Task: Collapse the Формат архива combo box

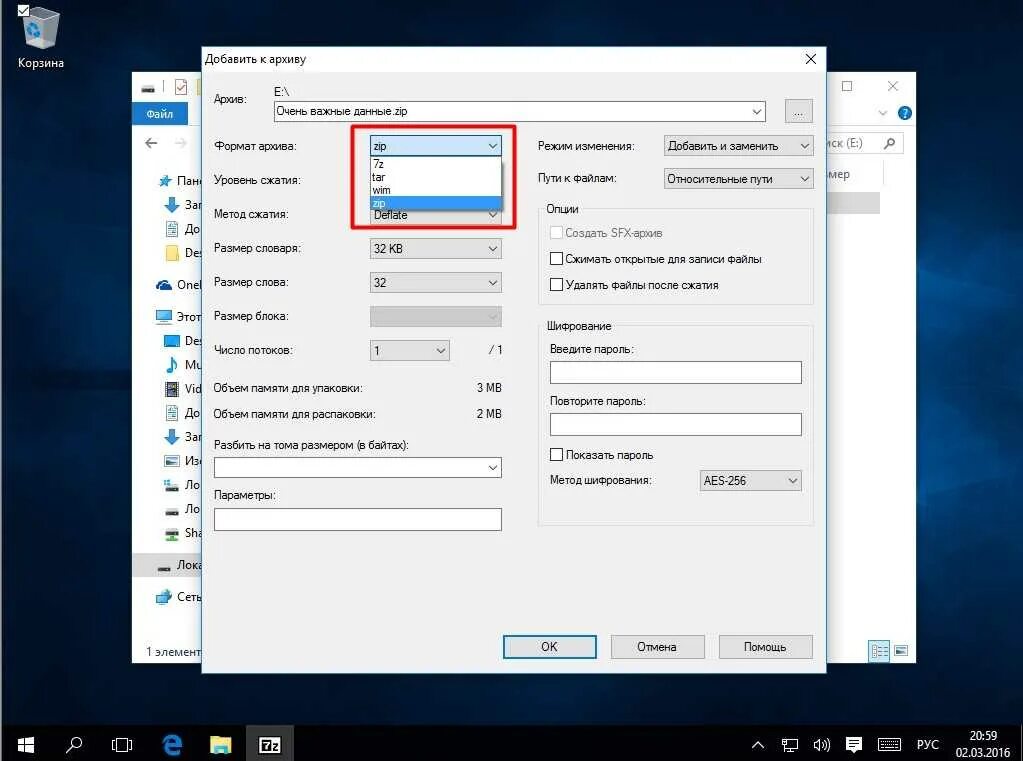Action: [x=493, y=146]
